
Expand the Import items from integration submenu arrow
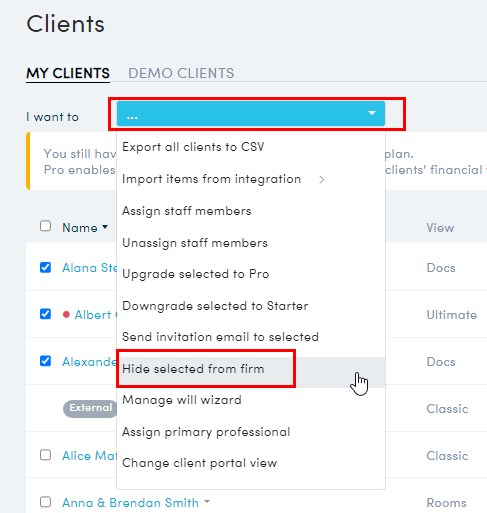coord(321,180)
